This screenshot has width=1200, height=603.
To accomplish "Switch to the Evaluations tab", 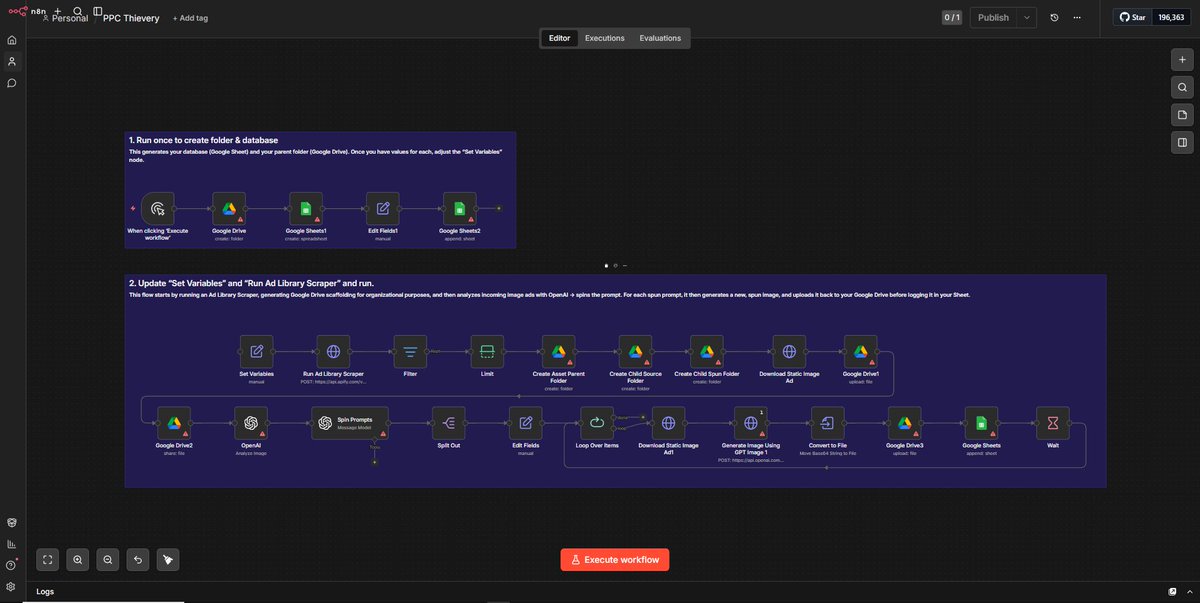I will (660, 38).
